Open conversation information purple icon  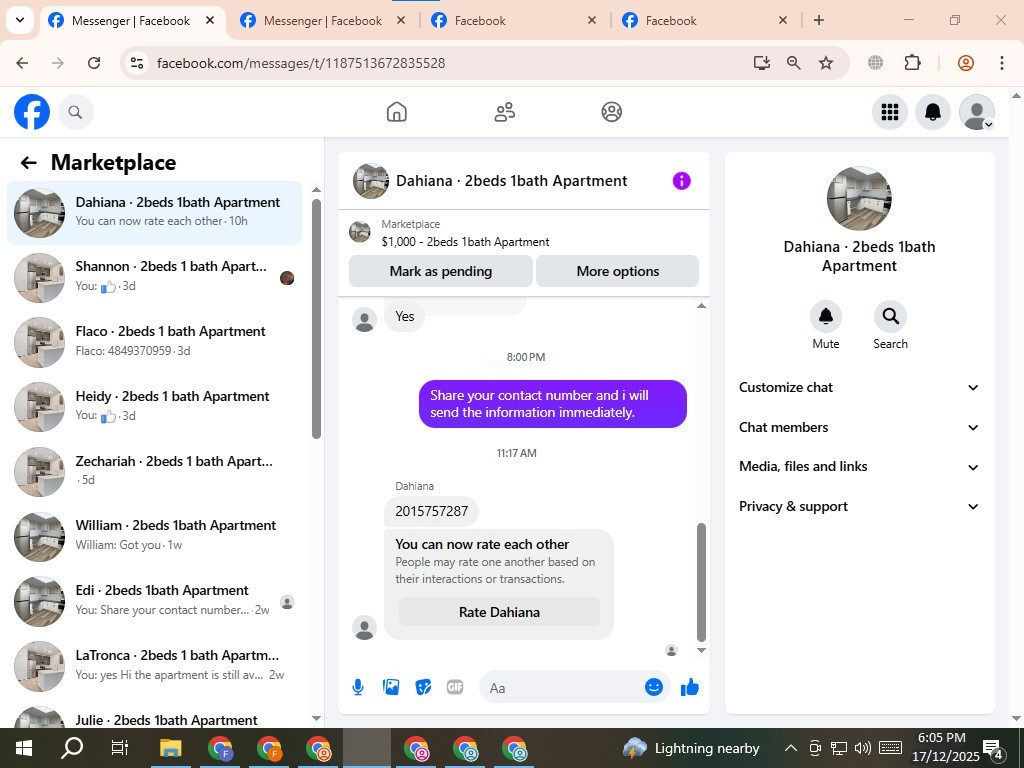coord(681,181)
